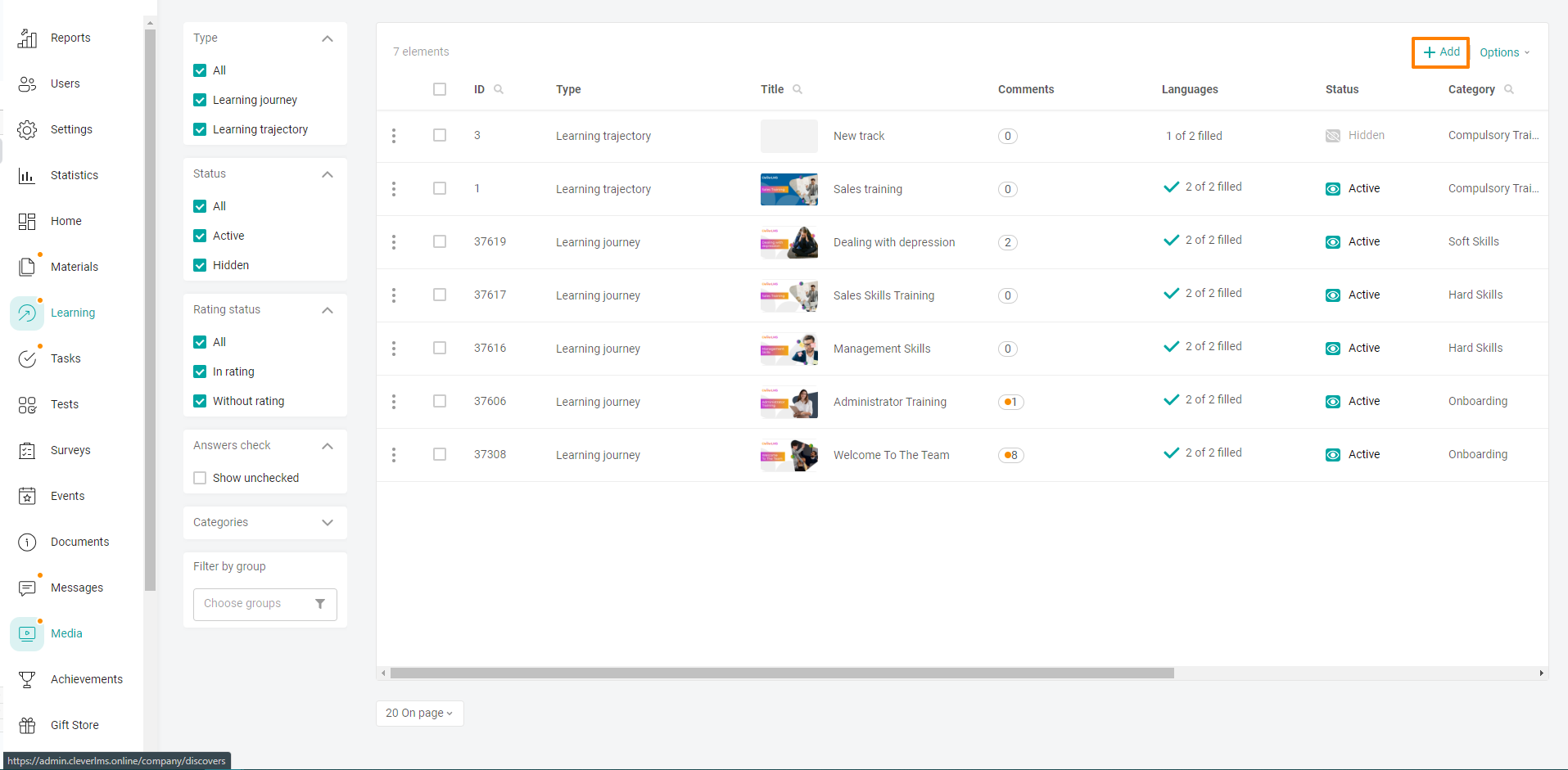Go to Surveys in sidebar menu
The height and width of the screenshot is (770, 1568).
70,450
